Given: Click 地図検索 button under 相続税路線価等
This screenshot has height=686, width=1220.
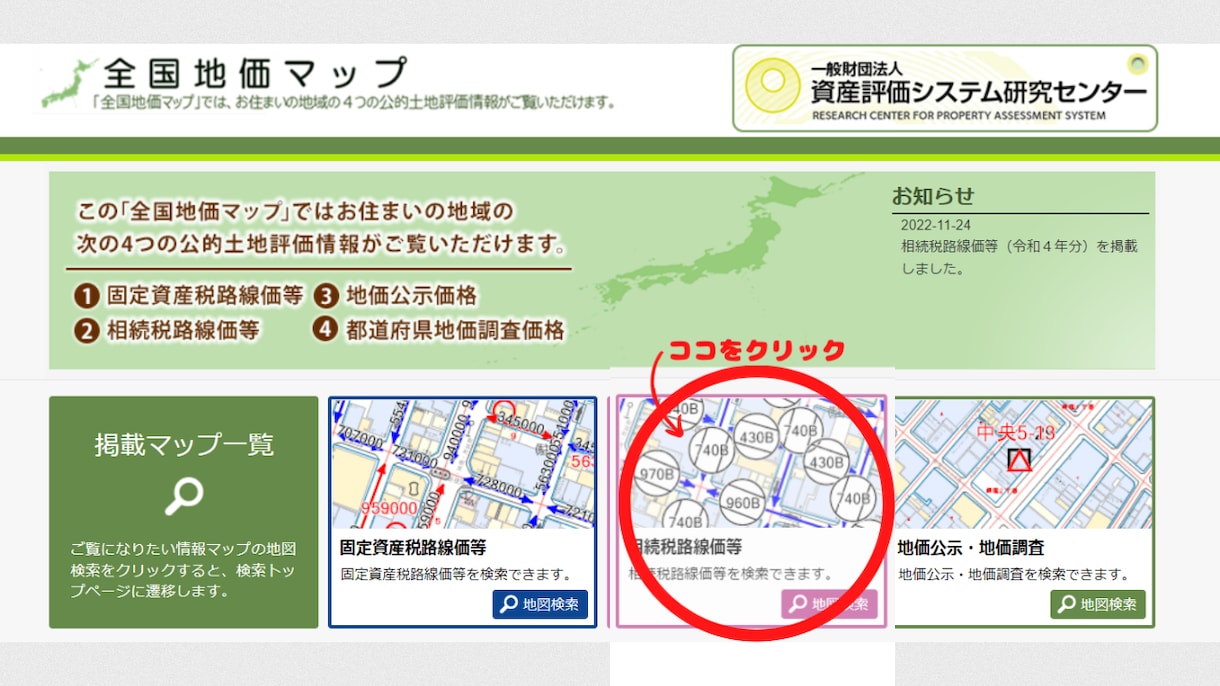Looking at the screenshot, I should 829,604.
